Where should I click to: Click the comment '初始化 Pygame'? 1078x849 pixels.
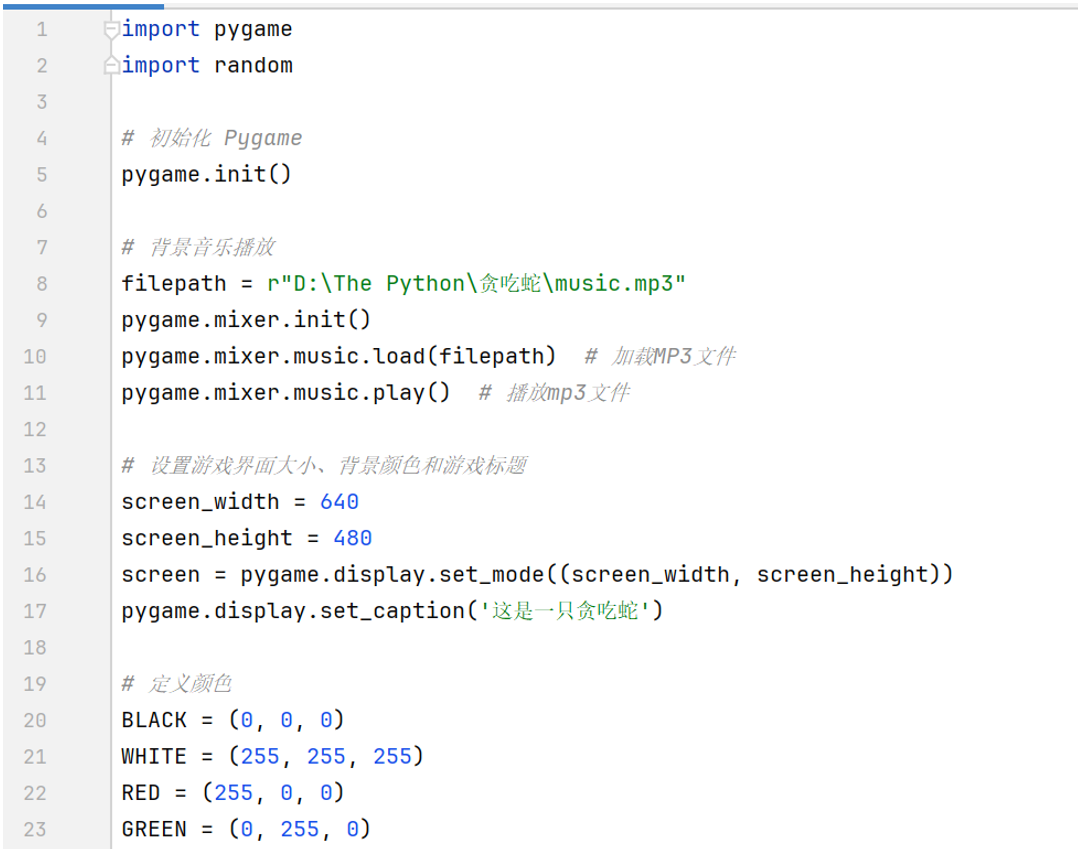[224, 138]
